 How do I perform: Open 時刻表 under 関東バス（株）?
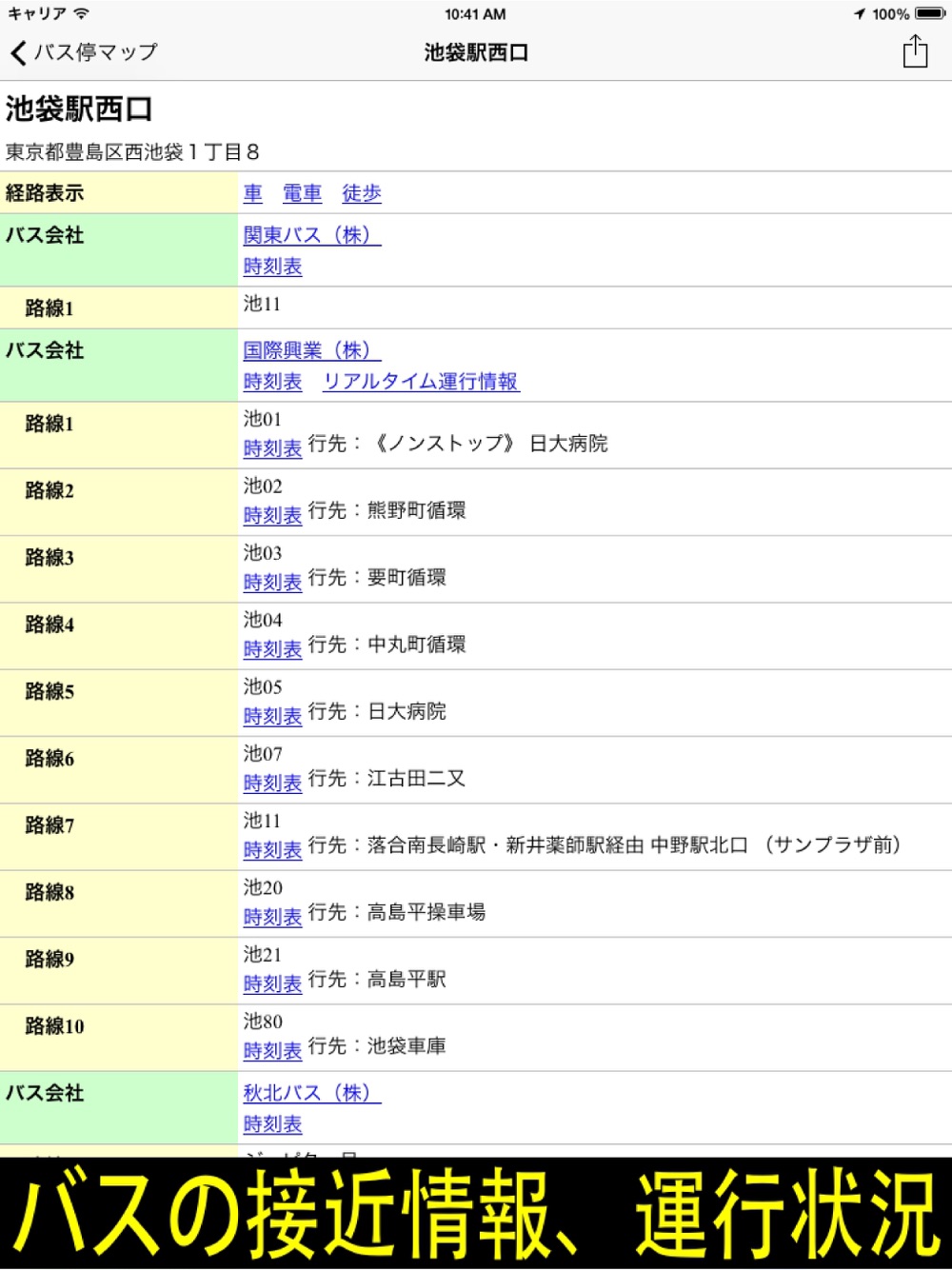point(272,267)
